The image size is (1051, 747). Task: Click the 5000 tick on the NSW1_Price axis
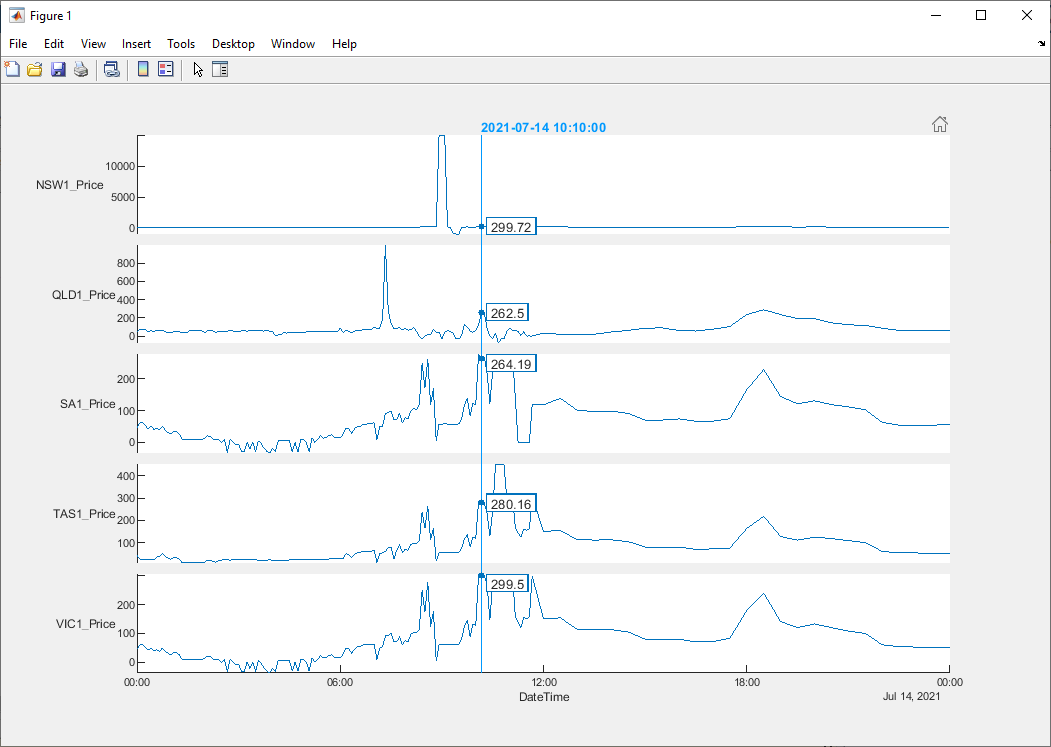click(x=123, y=197)
